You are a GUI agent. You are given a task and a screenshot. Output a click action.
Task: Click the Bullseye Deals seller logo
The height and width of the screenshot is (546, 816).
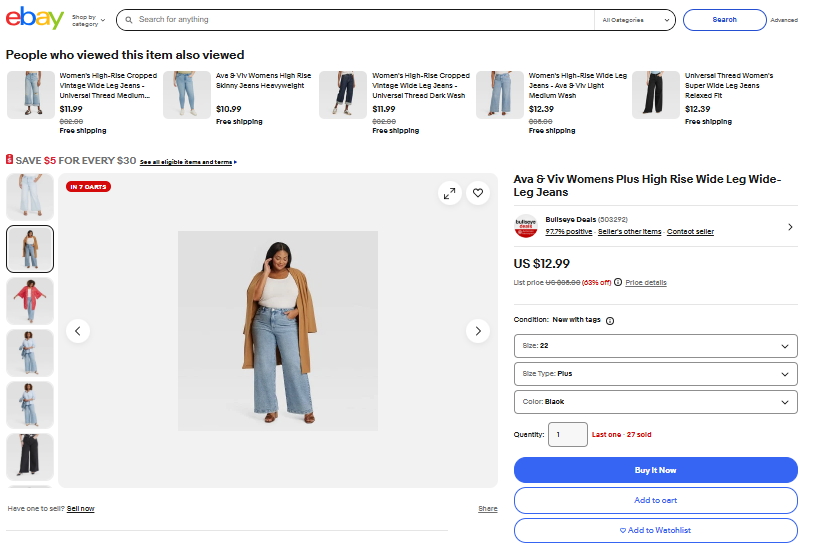pos(526,226)
